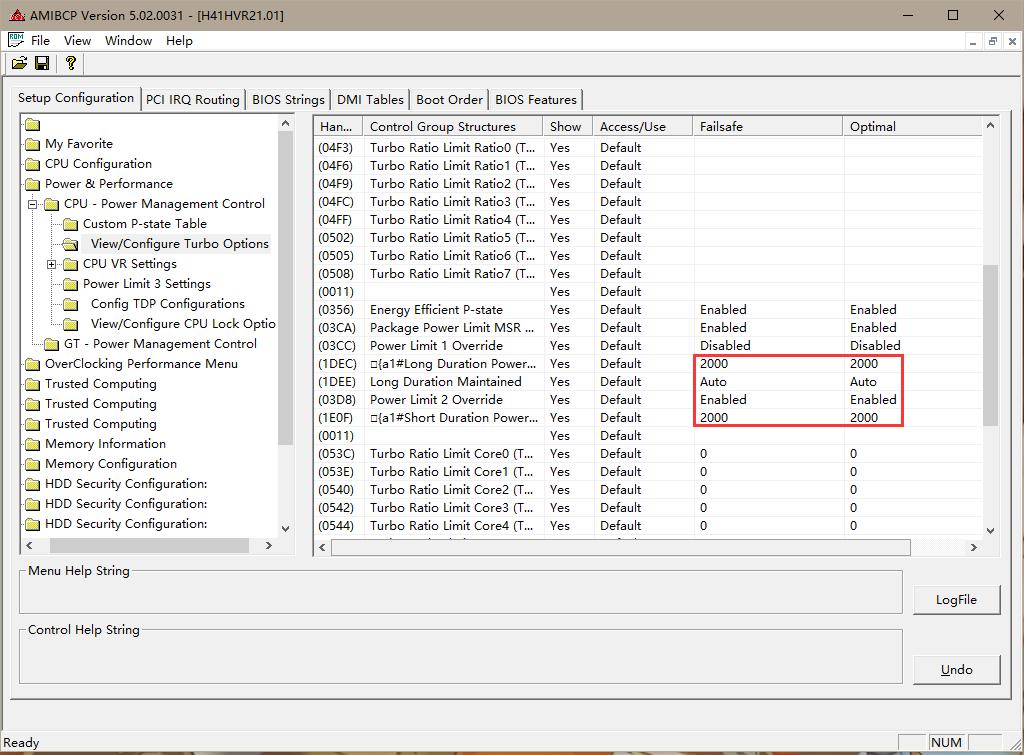Viewport: 1024px width, 755px height.
Task: Collapse the CPU - Power Management Control node
Action: [x=33, y=204]
